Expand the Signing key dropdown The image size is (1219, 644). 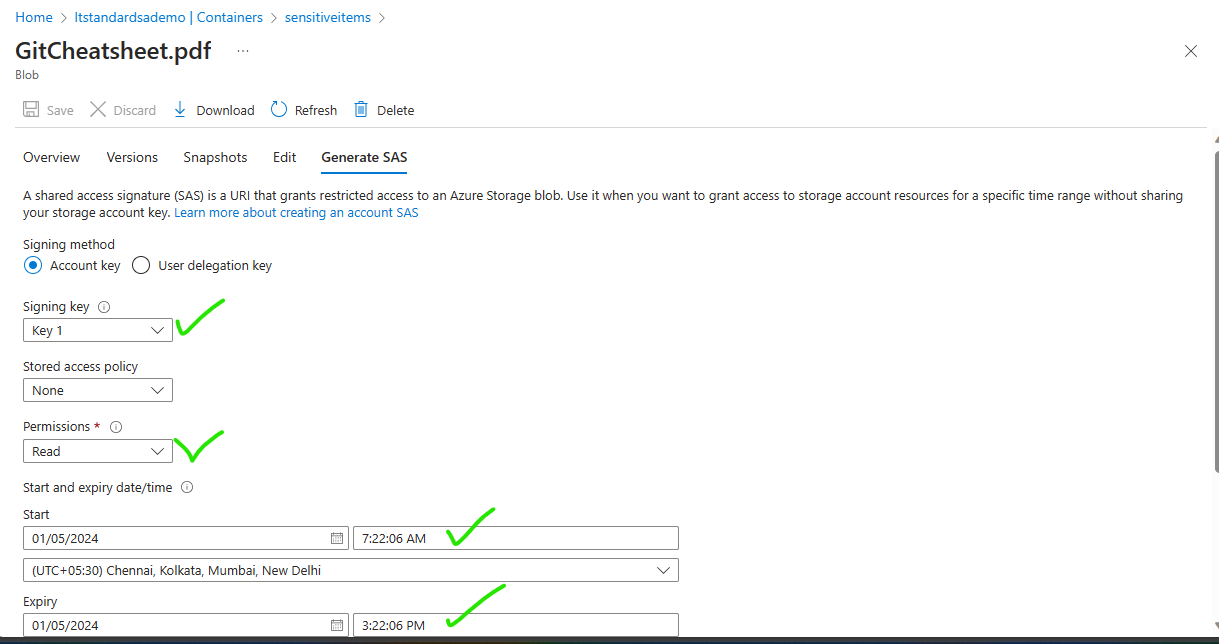[98, 330]
